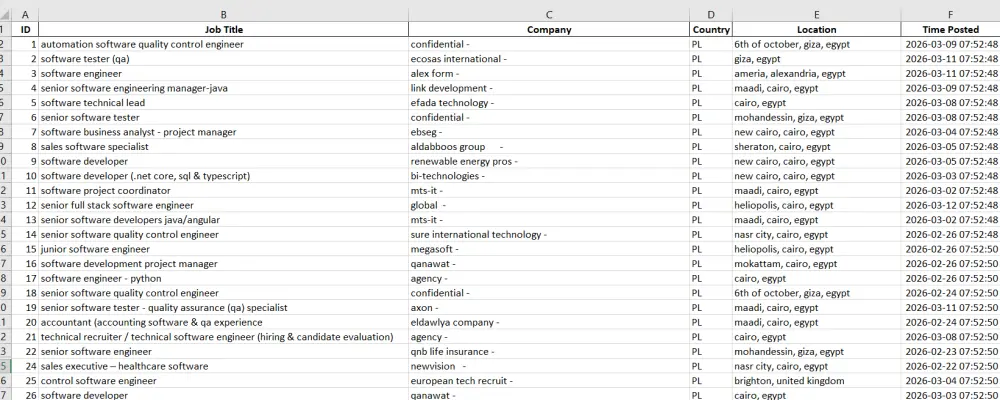Select cell 'software tester (qa)'

(224, 59)
